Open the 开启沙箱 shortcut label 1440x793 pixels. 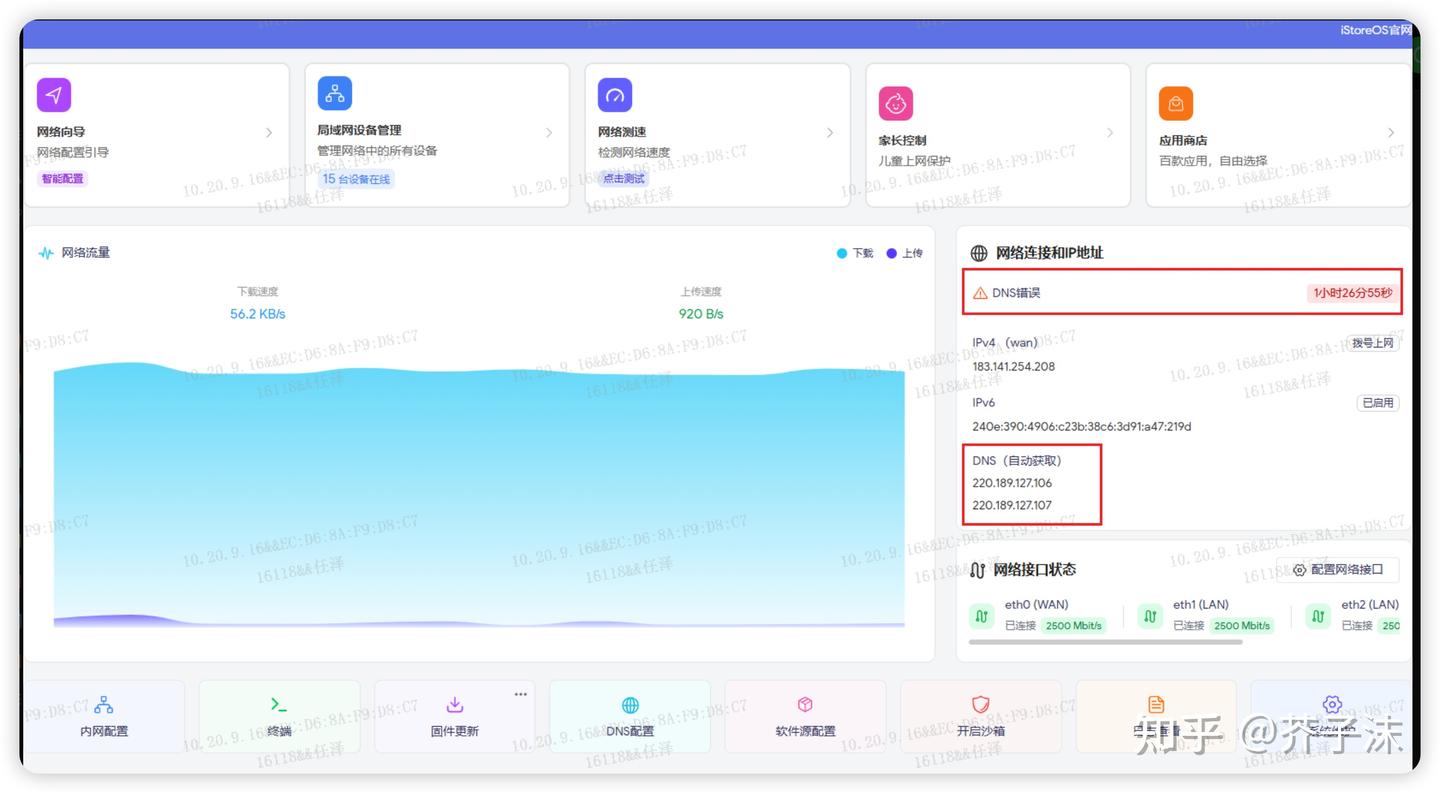981,731
